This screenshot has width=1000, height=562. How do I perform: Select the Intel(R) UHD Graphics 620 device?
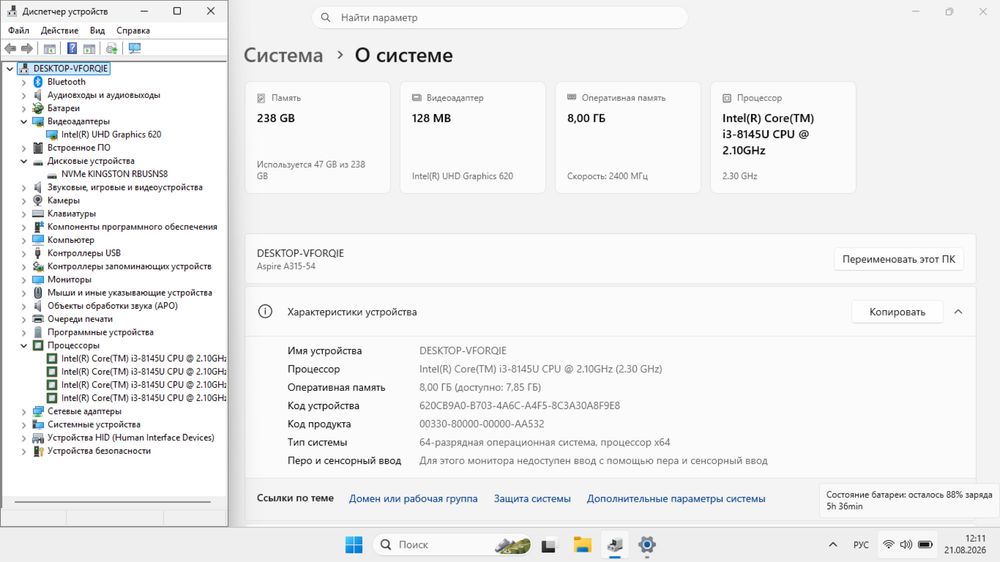pyautogui.click(x=111, y=135)
